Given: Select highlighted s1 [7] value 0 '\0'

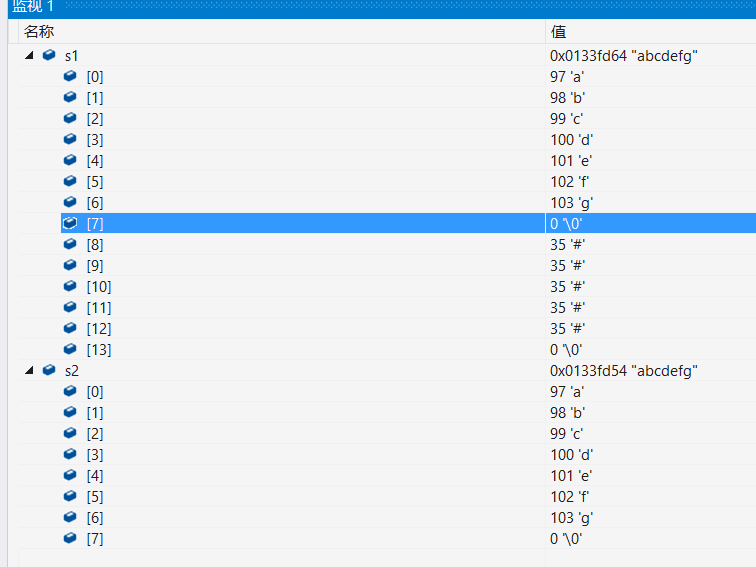Looking at the screenshot, I should [x=566, y=224].
